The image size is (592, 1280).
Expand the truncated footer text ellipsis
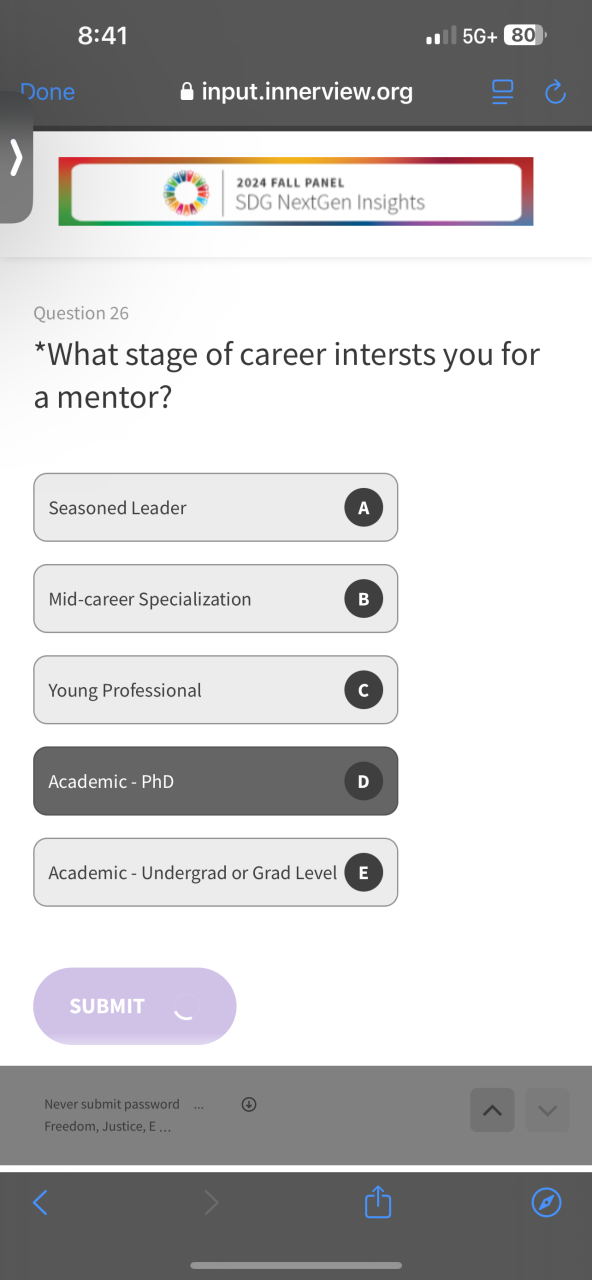point(198,1105)
